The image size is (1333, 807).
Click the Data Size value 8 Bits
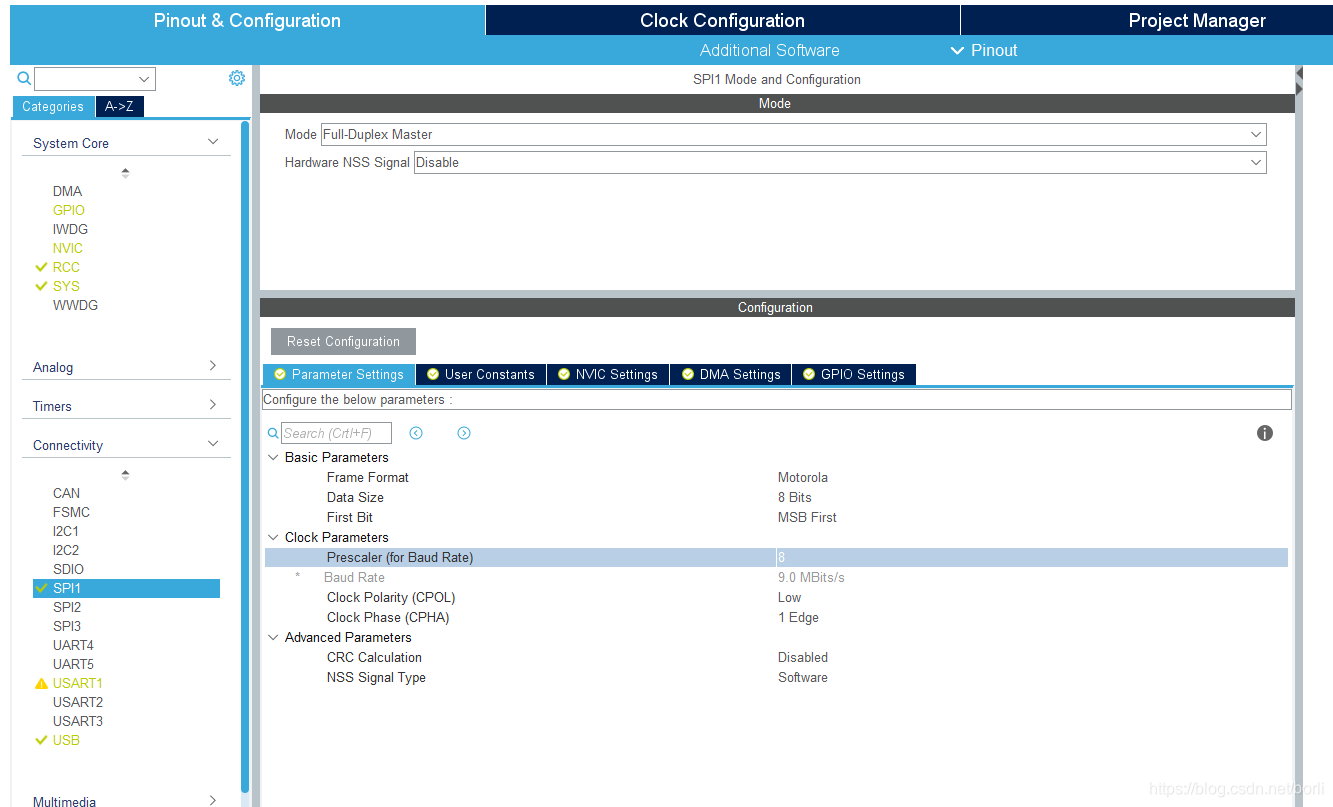click(x=795, y=497)
